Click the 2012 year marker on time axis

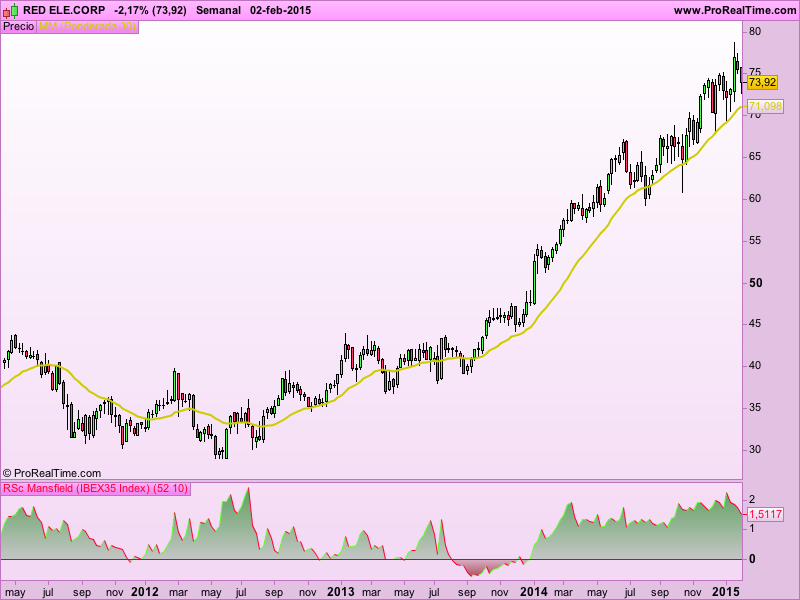(x=145, y=592)
